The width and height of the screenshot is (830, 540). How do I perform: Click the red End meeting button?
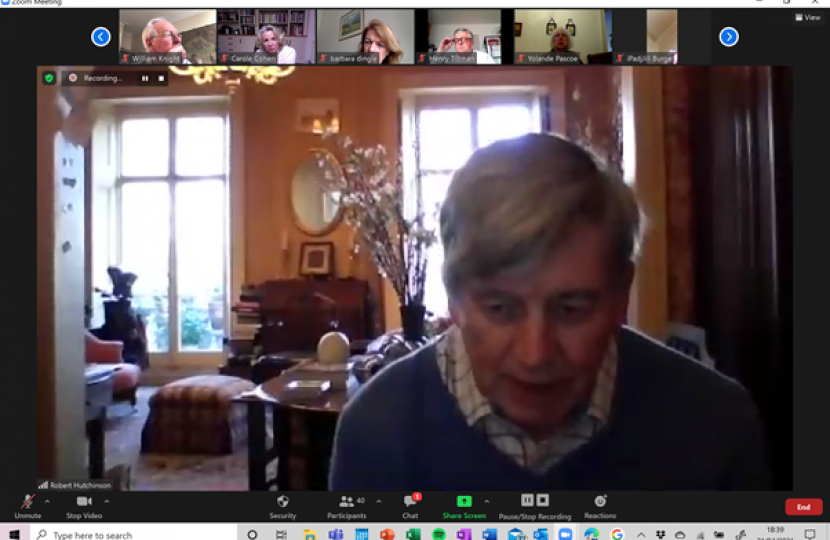[803, 507]
